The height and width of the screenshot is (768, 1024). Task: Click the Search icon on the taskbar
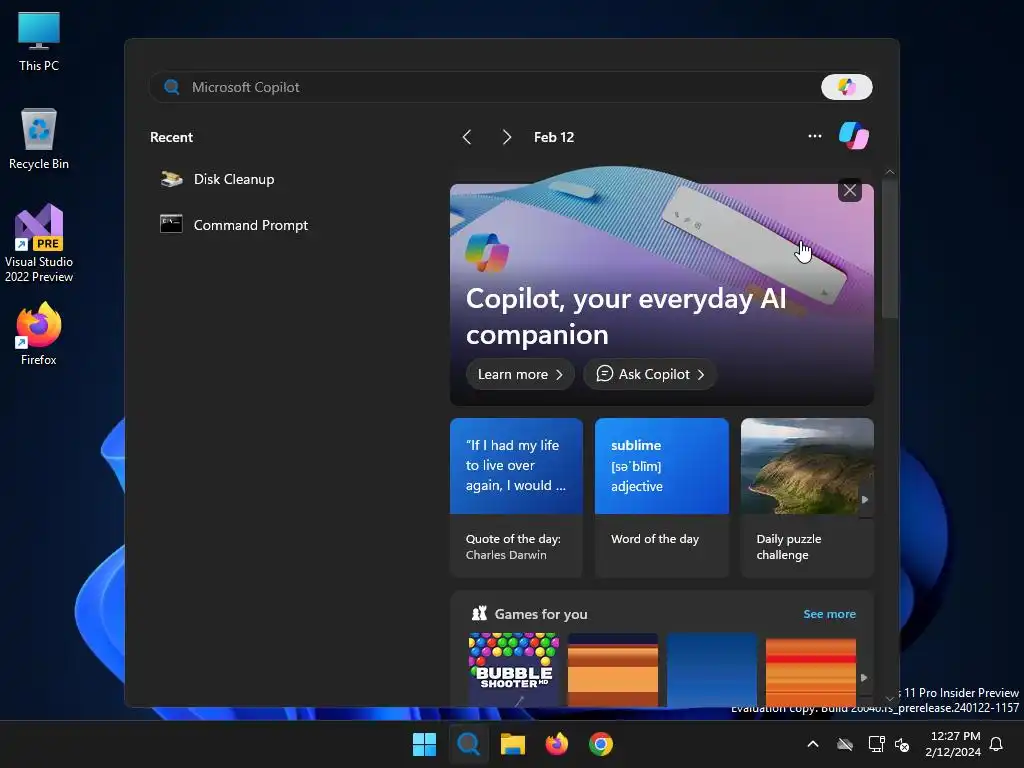(468, 744)
